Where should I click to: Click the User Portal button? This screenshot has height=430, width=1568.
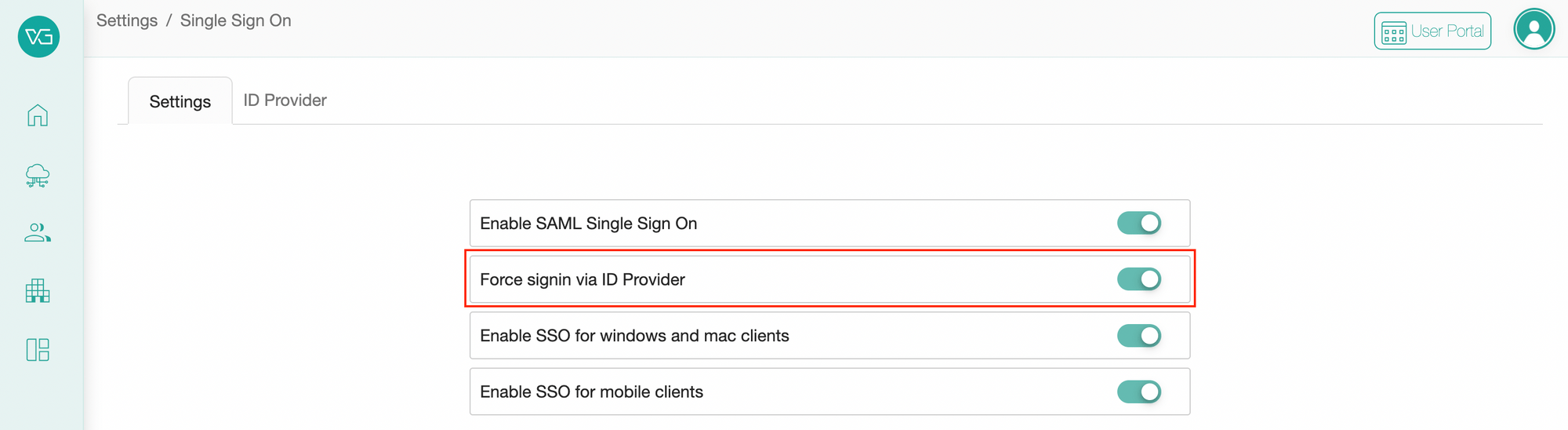1432,31
